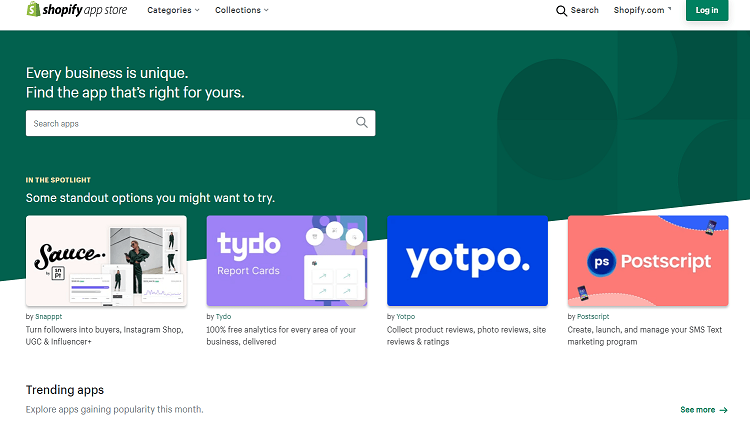Visit the Snapppt developer link
Screen dimensions: 750x421
[48, 317]
